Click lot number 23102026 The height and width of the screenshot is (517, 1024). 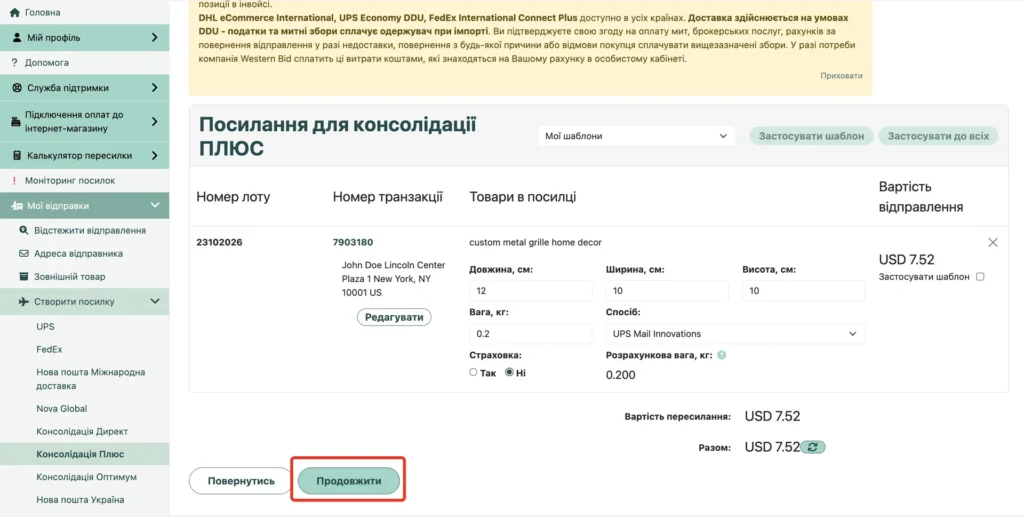219,242
